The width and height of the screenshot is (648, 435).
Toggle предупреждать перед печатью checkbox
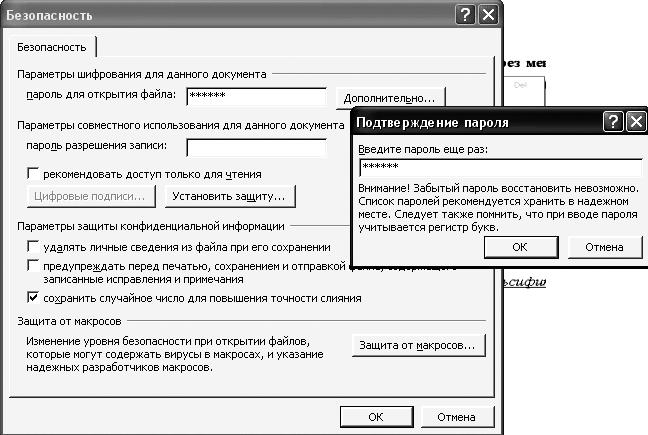(33, 265)
